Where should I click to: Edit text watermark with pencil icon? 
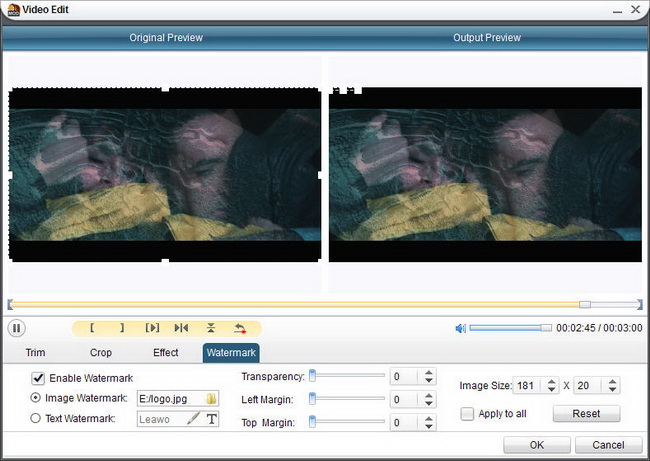click(x=193, y=418)
